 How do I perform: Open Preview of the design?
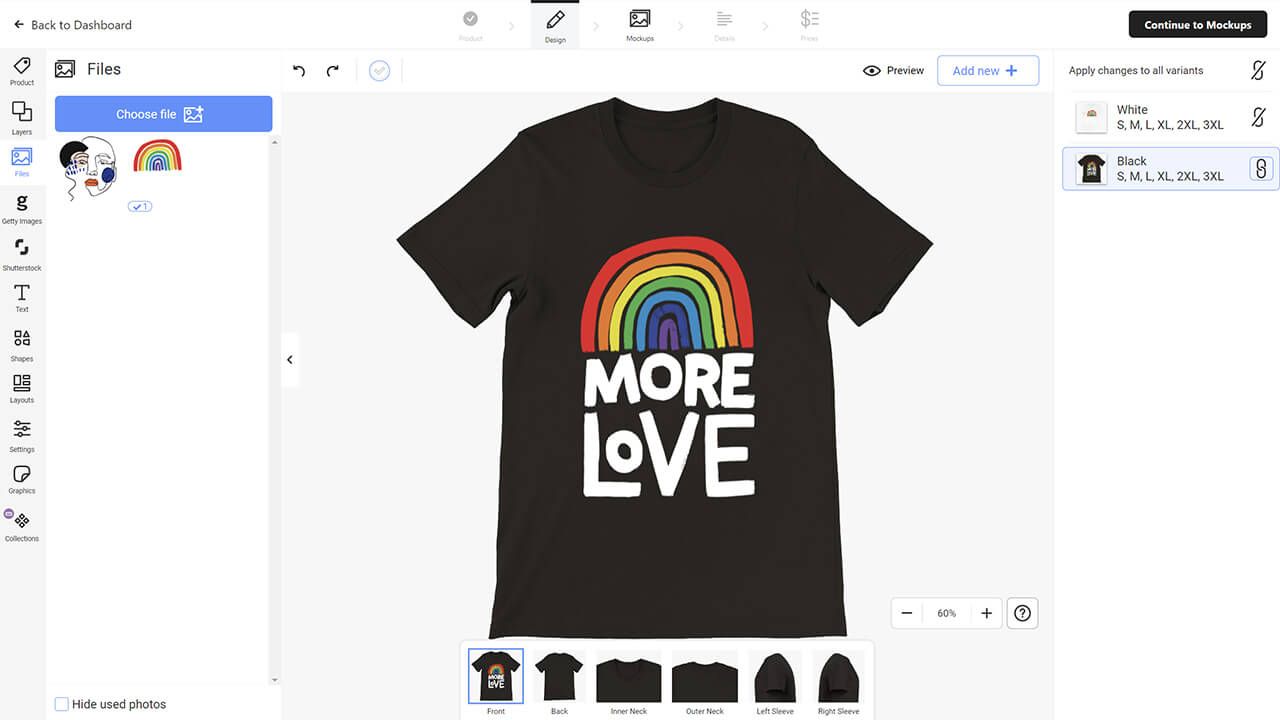coord(893,70)
